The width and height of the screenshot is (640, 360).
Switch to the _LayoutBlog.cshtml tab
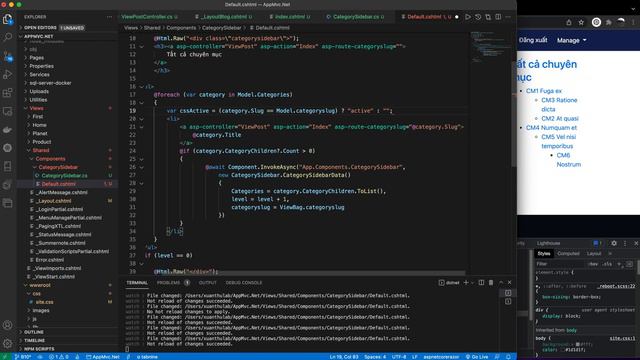[223, 17]
